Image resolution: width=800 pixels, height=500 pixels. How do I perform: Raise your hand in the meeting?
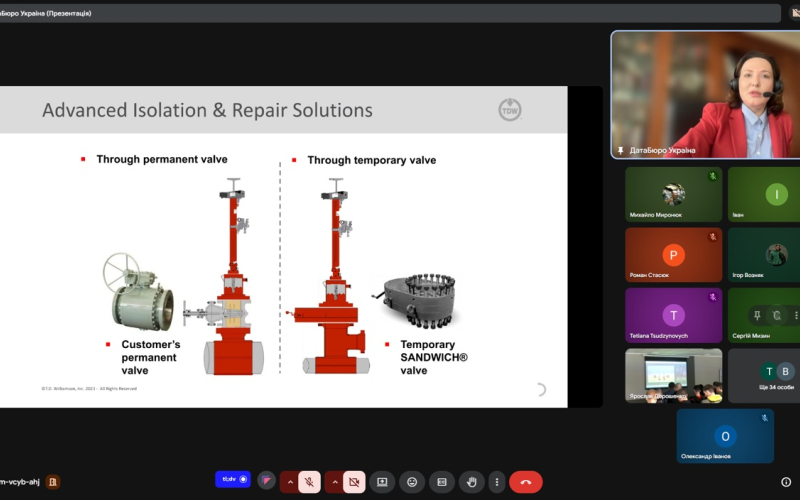[472, 482]
